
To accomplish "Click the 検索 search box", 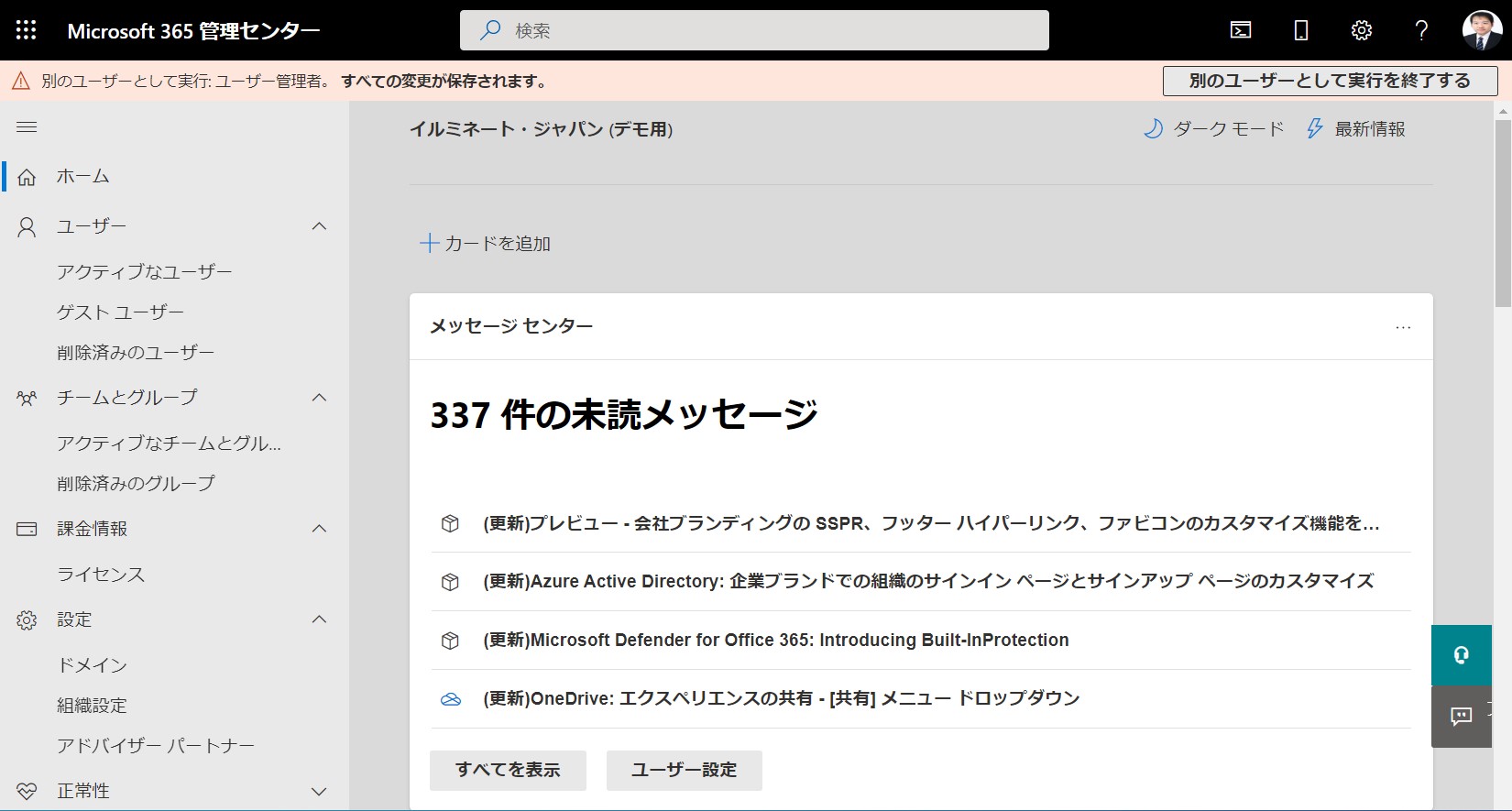I will point(754,30).
